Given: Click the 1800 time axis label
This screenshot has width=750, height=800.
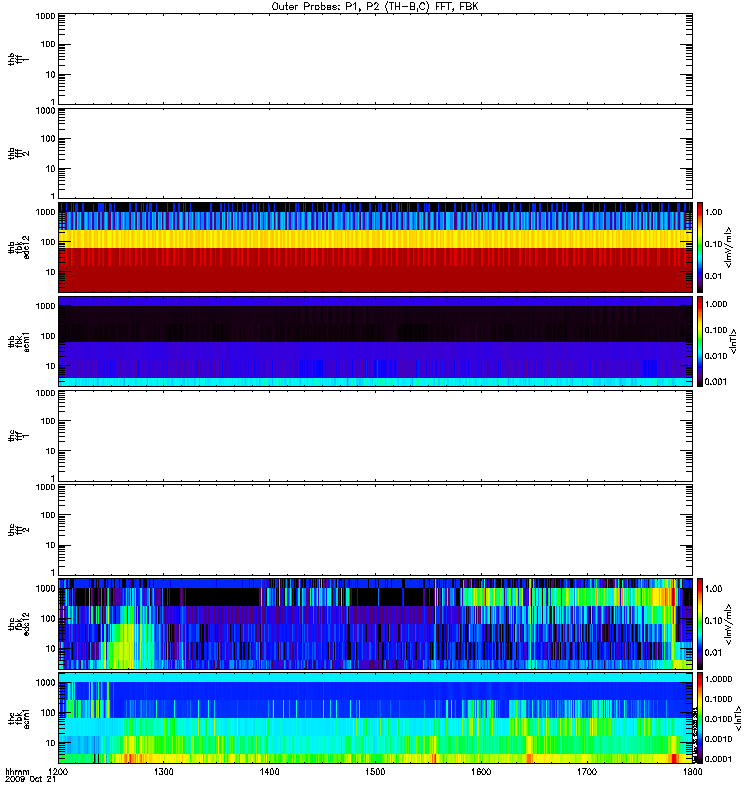Looking at the screenshot, I should click(692, 771).
